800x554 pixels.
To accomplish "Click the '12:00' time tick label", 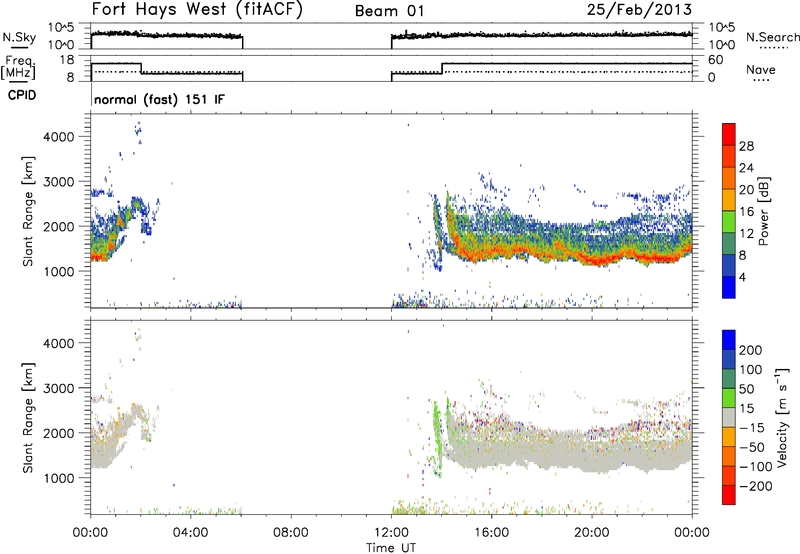I will click(391, 533).
